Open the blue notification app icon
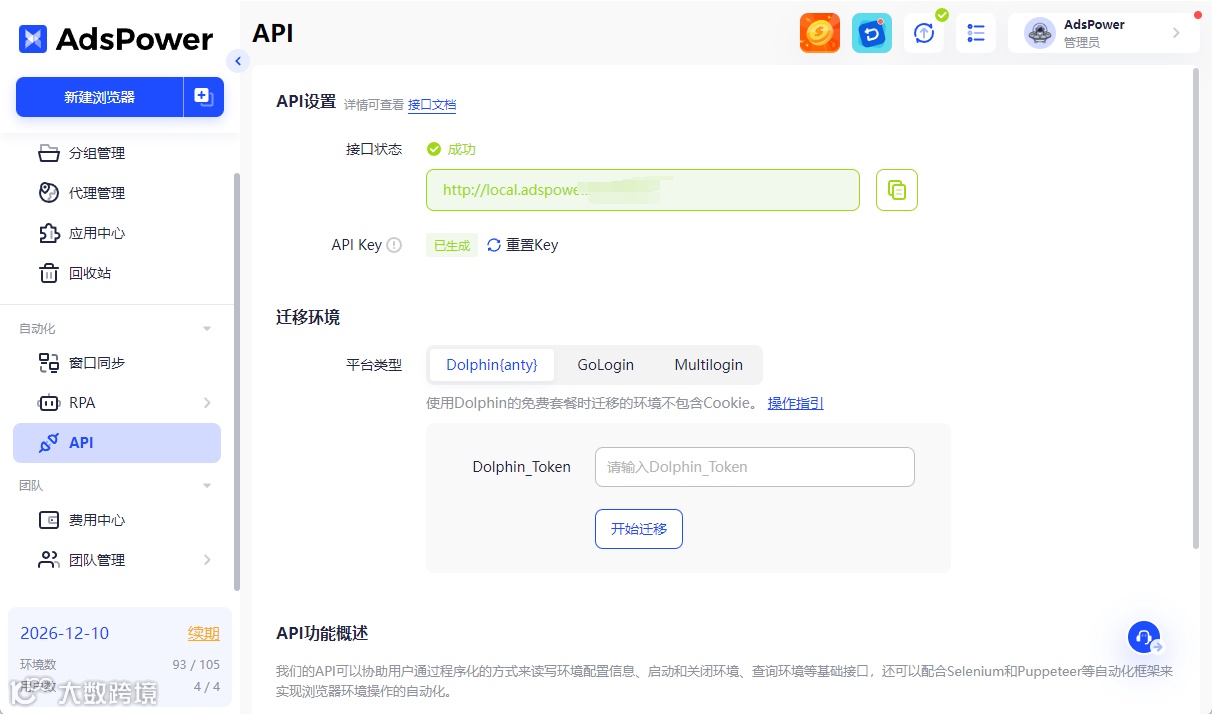This screenshot has width=1212, height=714. 872,33
